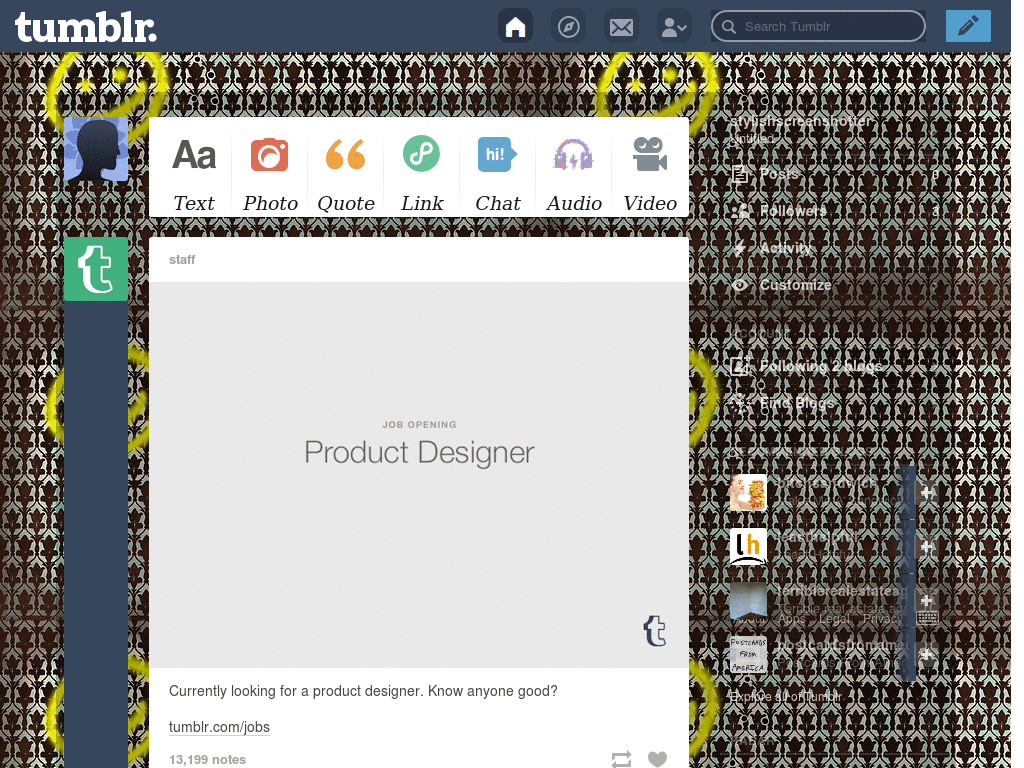1024x768 pixels.
Task: Follow the postcards blog with plus
Action: [926, 654]
